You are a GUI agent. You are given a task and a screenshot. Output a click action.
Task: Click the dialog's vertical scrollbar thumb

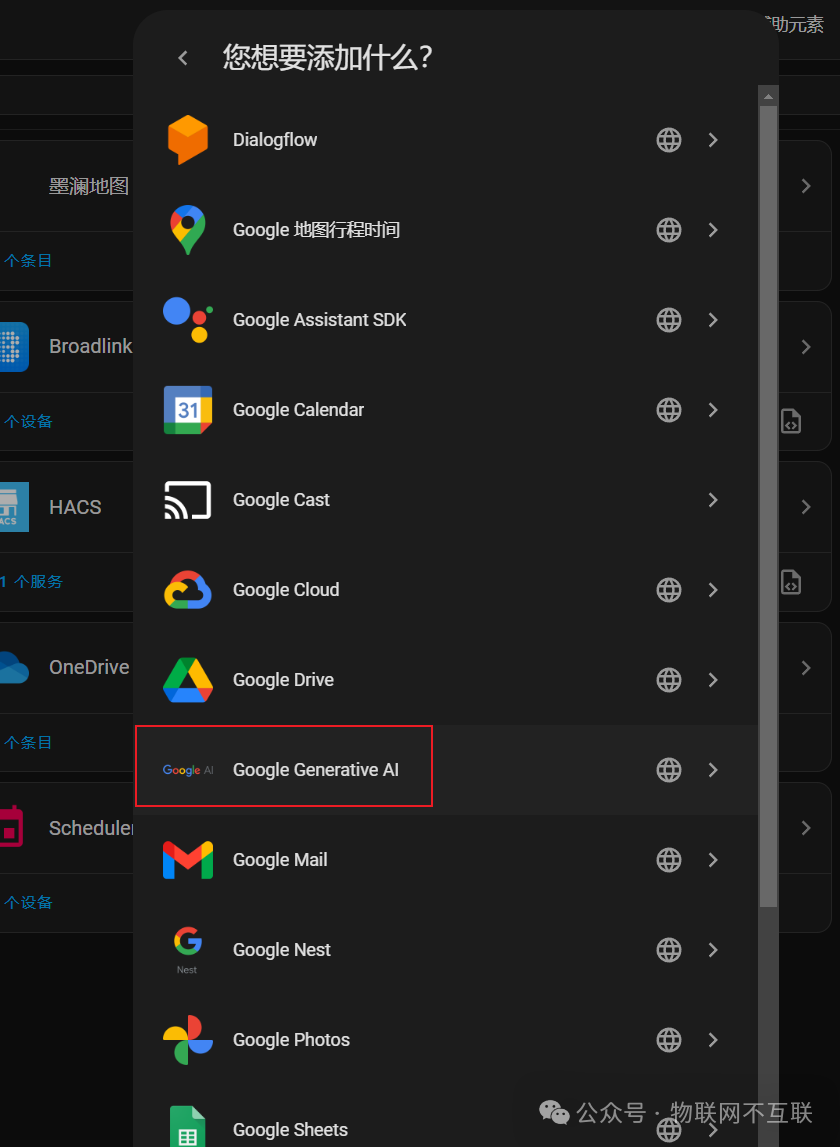(768, 506)
